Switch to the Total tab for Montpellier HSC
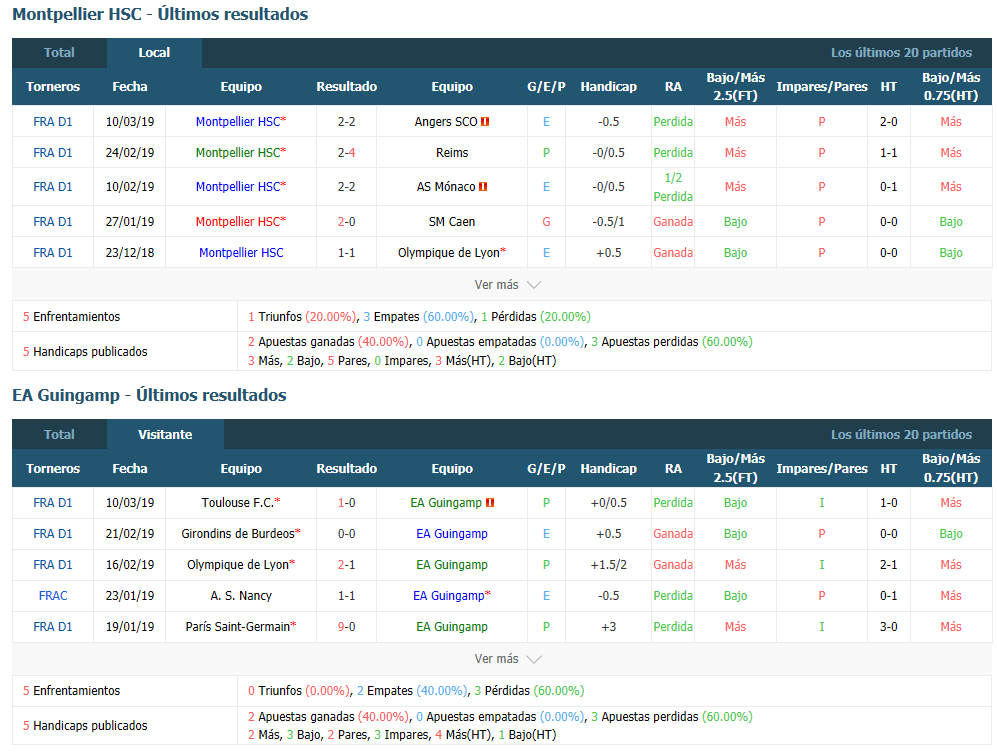This screenshot has height=754, width=997. pyautogui.click(x=59, y=53)
